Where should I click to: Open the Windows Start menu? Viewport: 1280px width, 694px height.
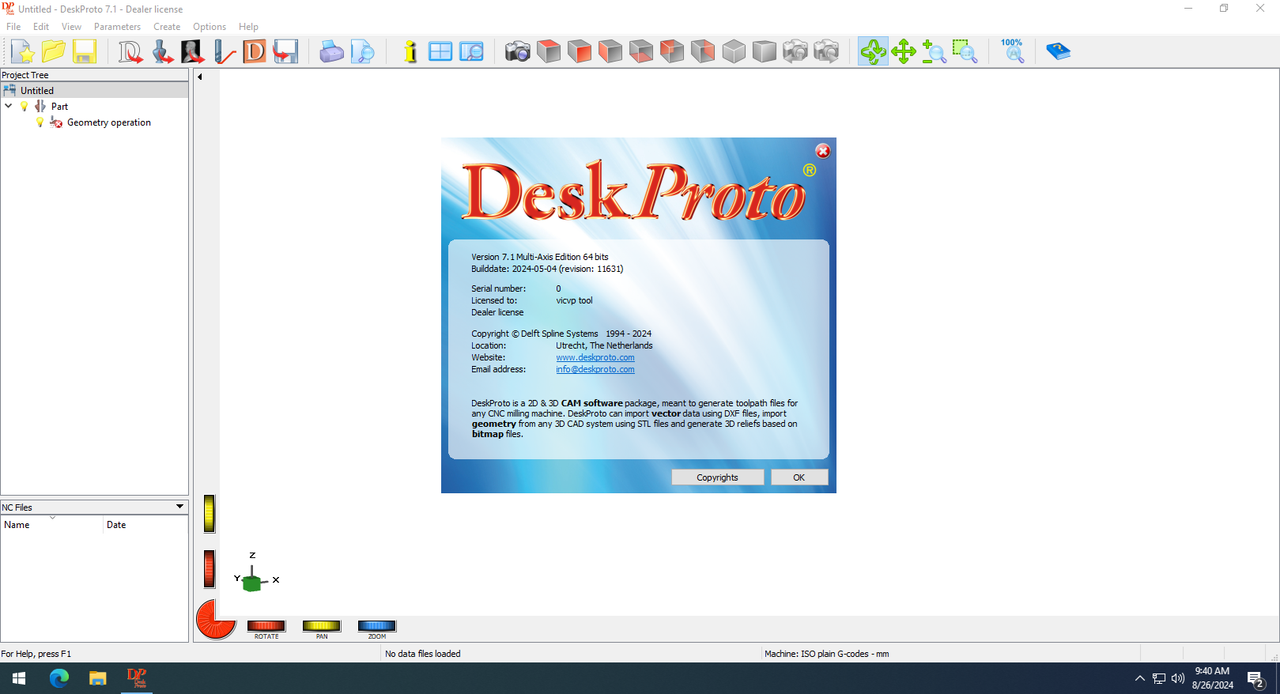coord(19,678)
